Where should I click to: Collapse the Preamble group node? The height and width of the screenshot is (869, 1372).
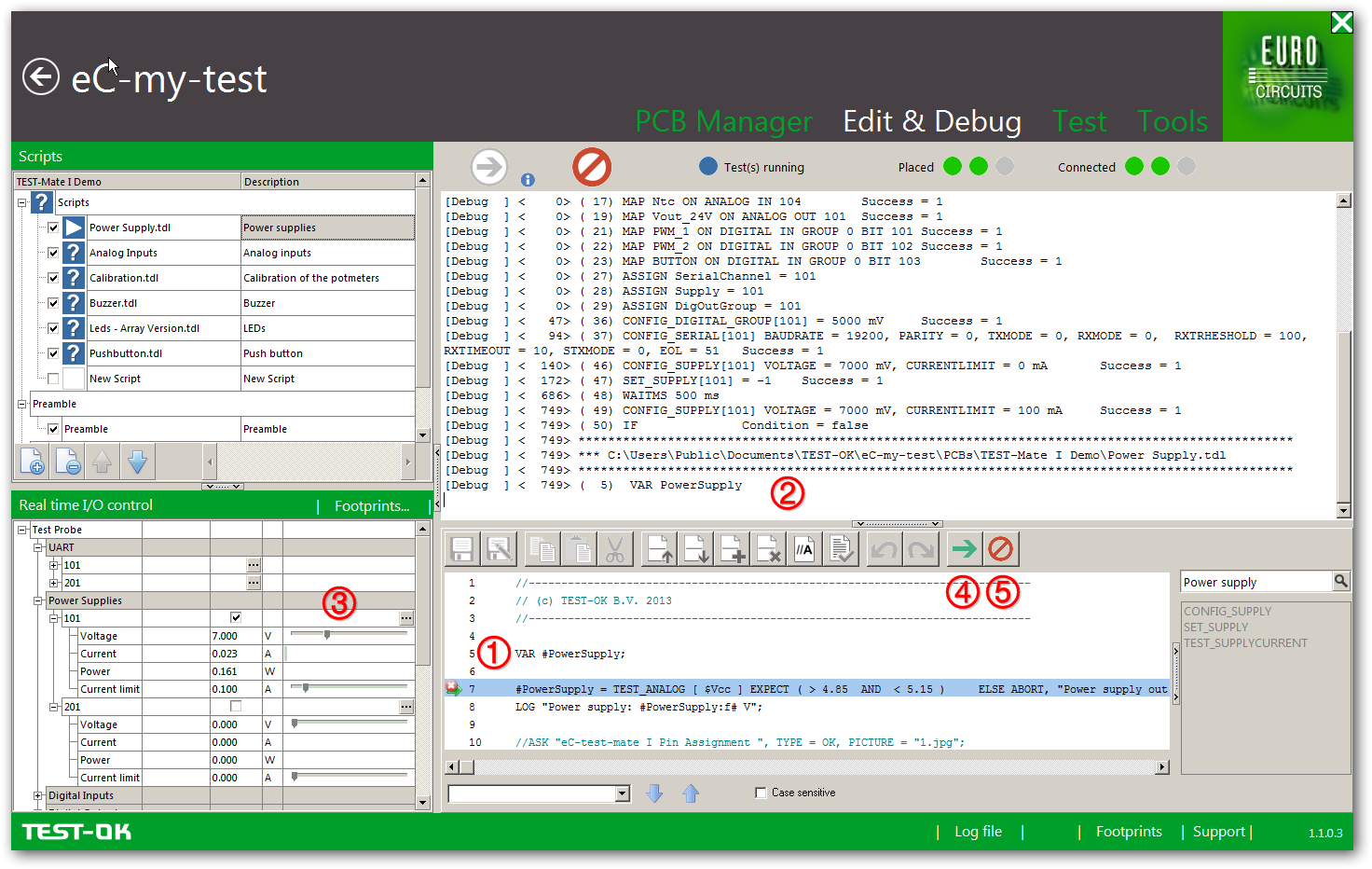(22, 404)
